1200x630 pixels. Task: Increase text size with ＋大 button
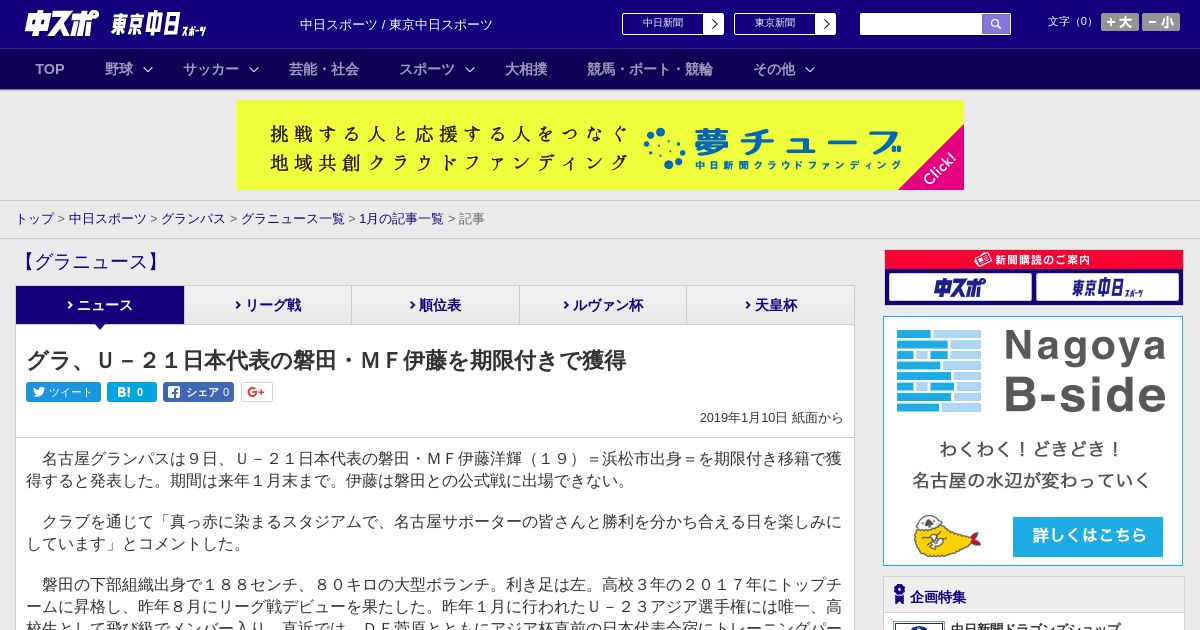tap(1120, 22)
